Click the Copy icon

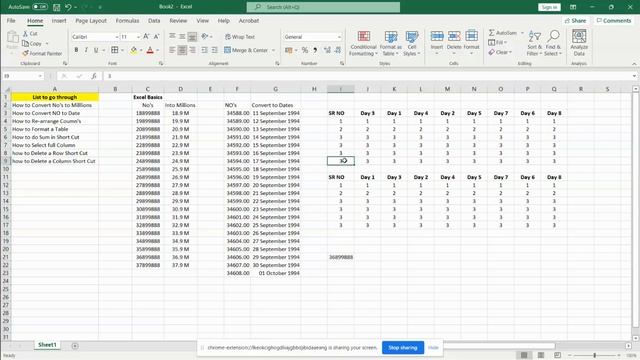pyautogui.click(x=32, y=43)
